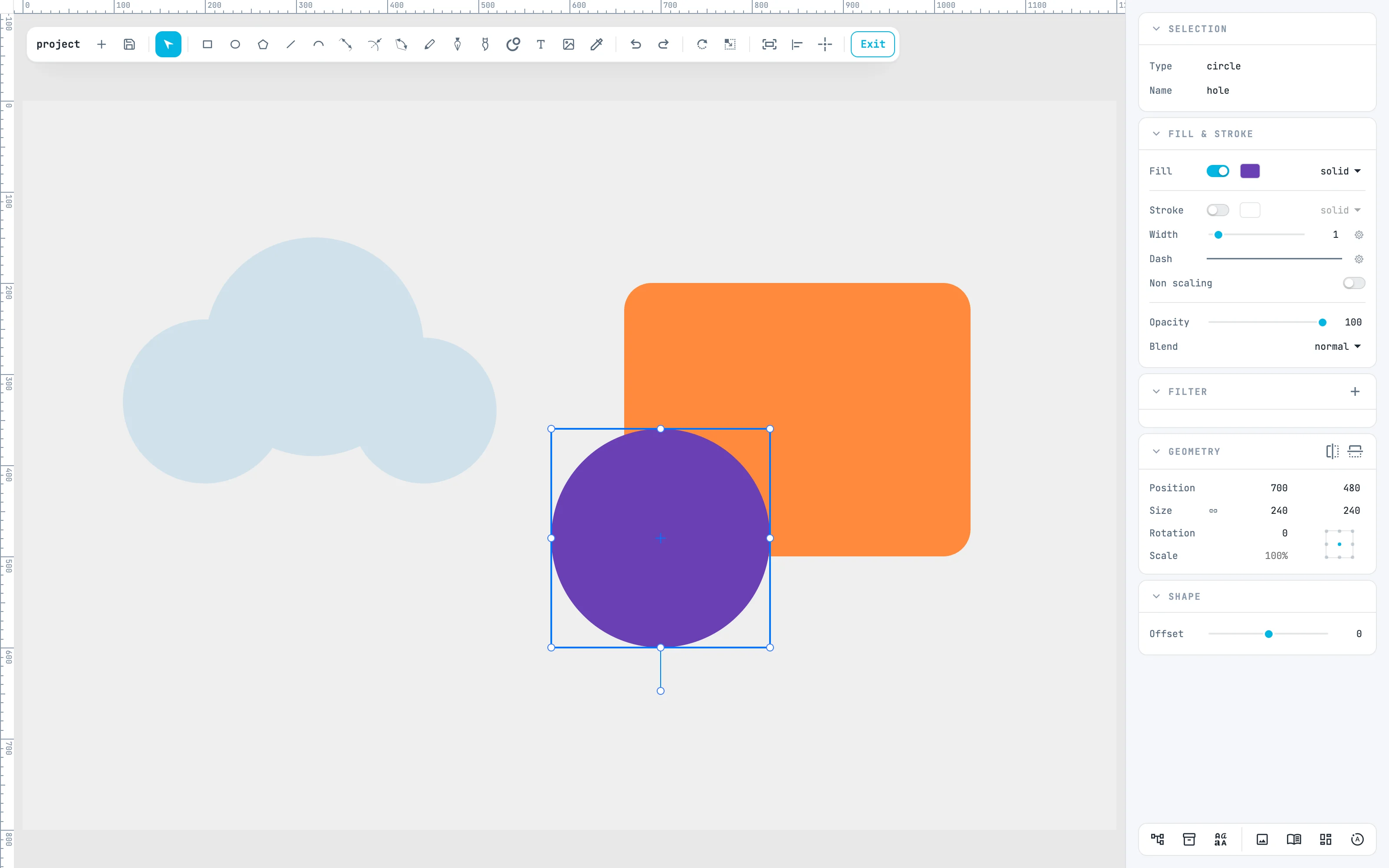Adjust the Opacity slider handle
Viewport: 1389px width, 868px height.
tap(1323, 322)
